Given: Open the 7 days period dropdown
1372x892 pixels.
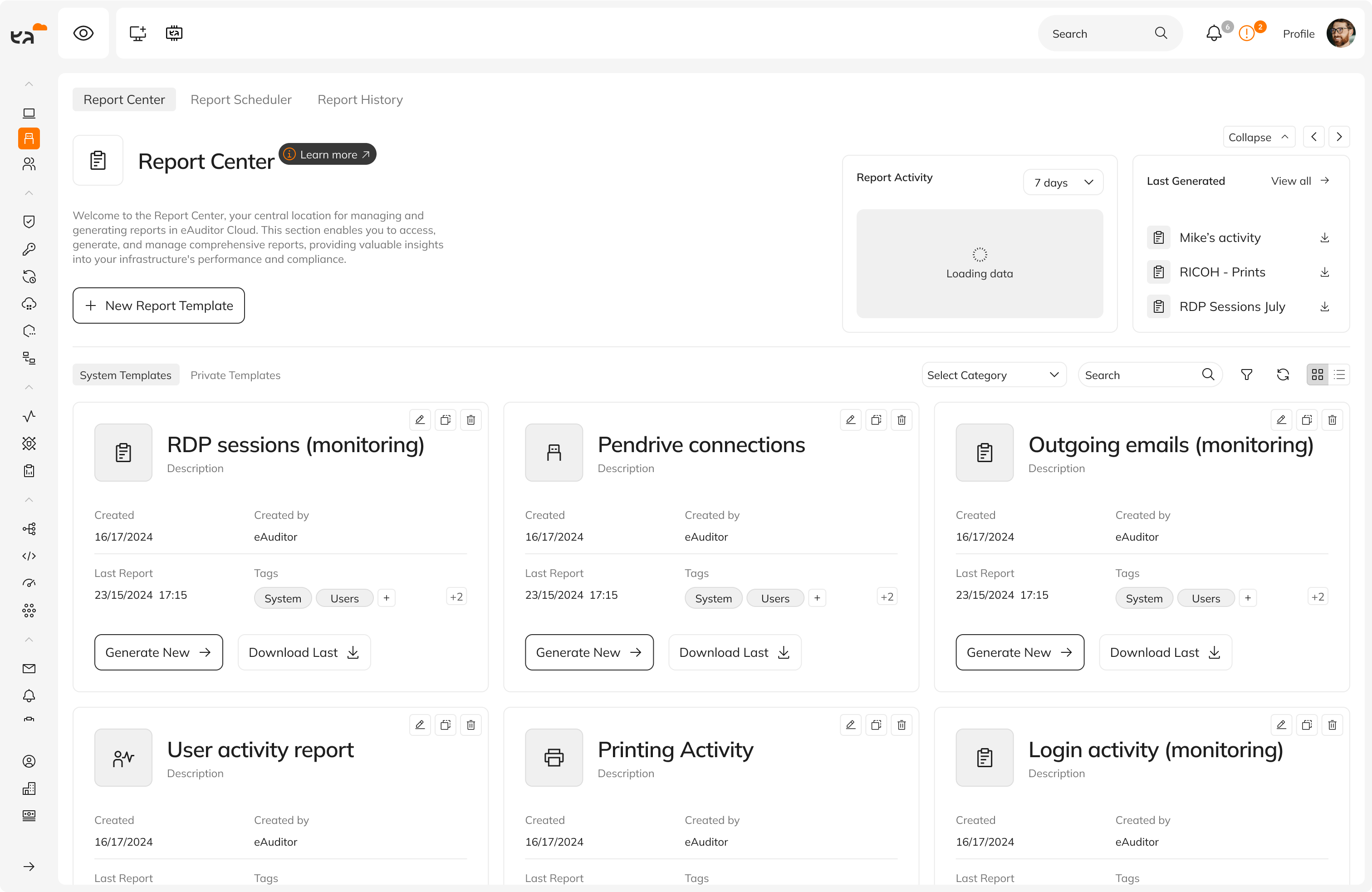Looking at the screenshot, I should pyautogui.click(x=1063, y=182).
